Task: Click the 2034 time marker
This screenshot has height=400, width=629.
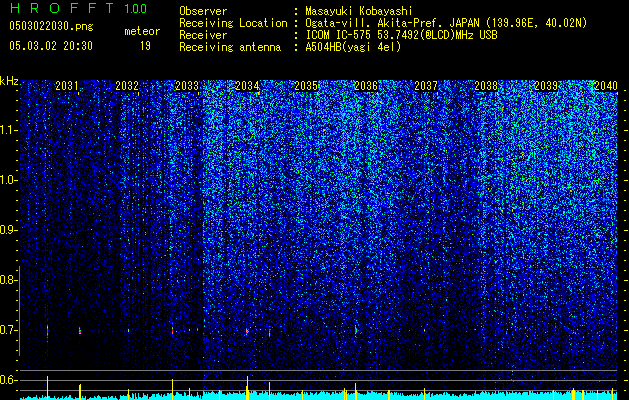Action: [x=247, y=85]
